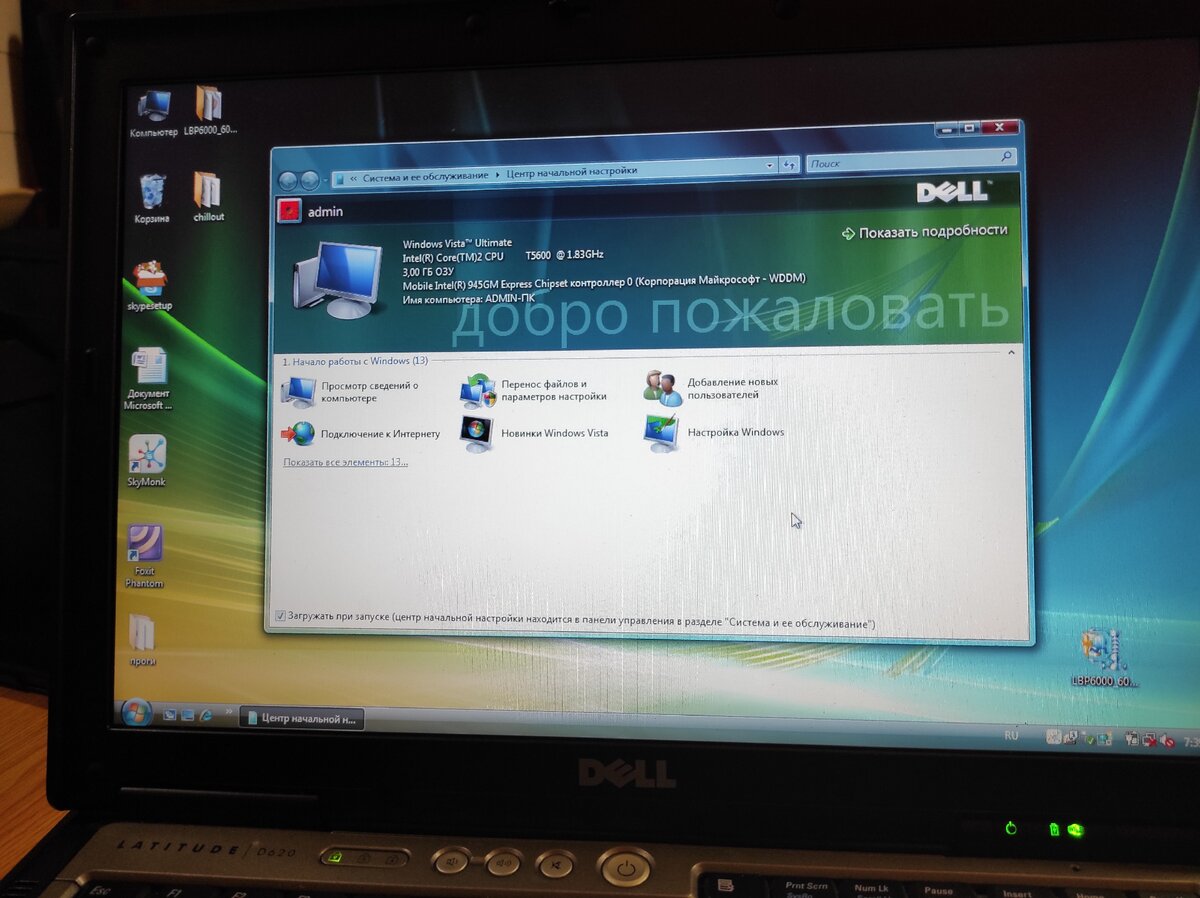Click the search magnifier icon
The height and width of the screenshot is (898, 1200).
1006,157
